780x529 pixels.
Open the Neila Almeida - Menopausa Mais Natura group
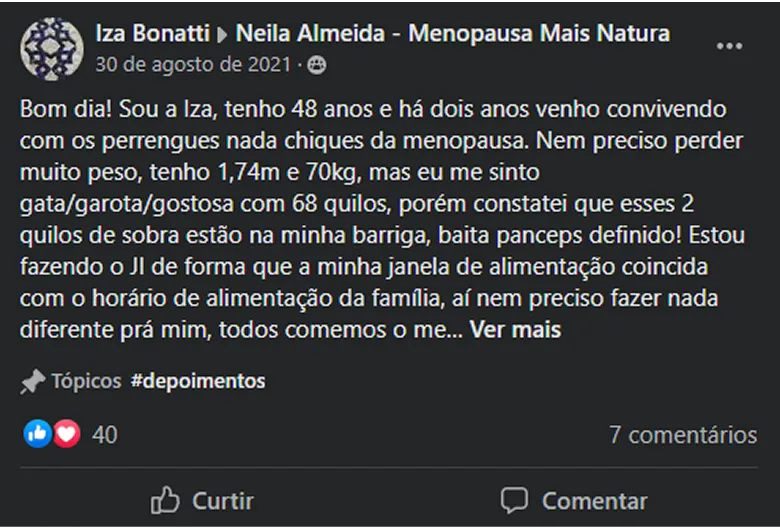tap(453, 34)
